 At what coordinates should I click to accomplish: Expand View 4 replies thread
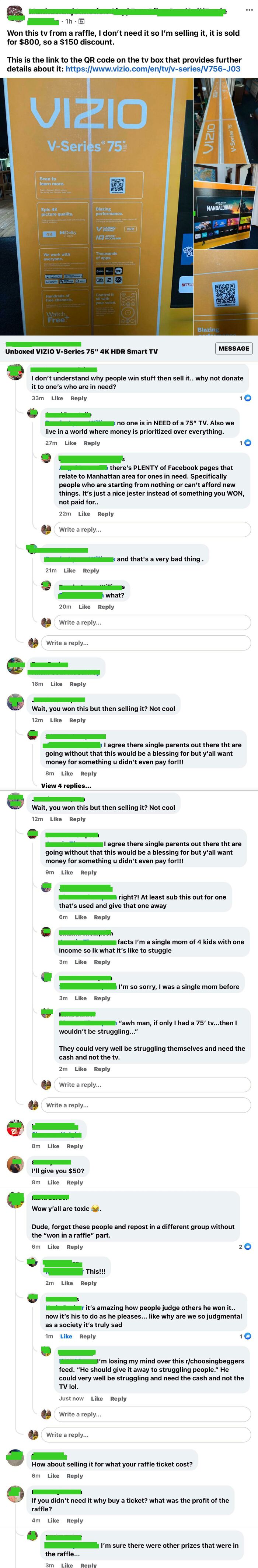66,785
